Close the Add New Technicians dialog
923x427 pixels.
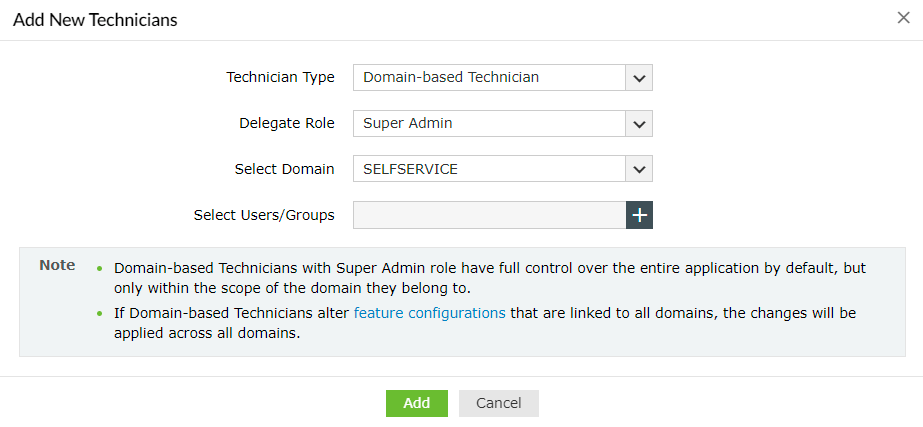tap(904, 18)
